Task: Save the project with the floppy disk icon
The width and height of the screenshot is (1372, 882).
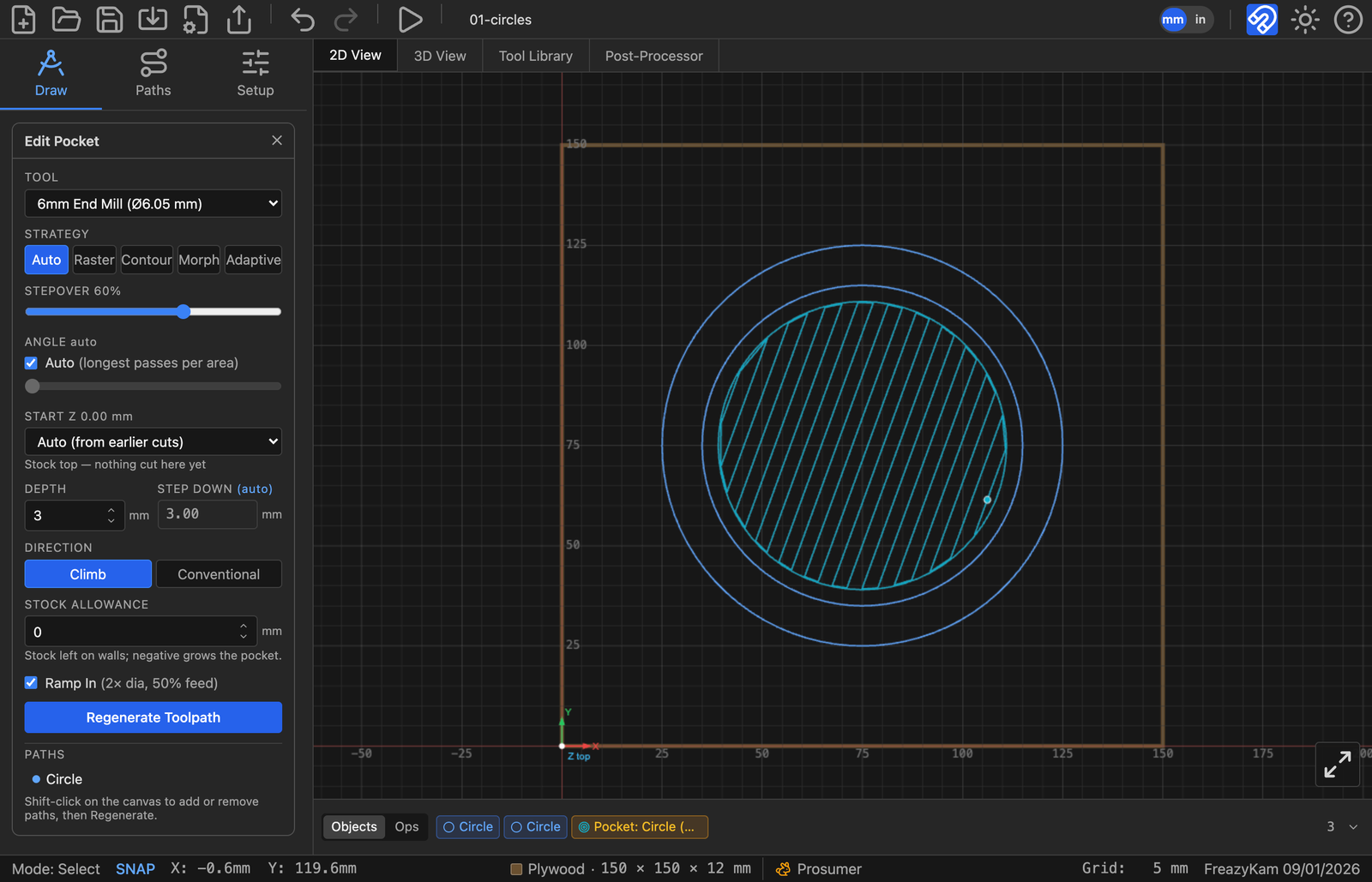Action: 109,19
